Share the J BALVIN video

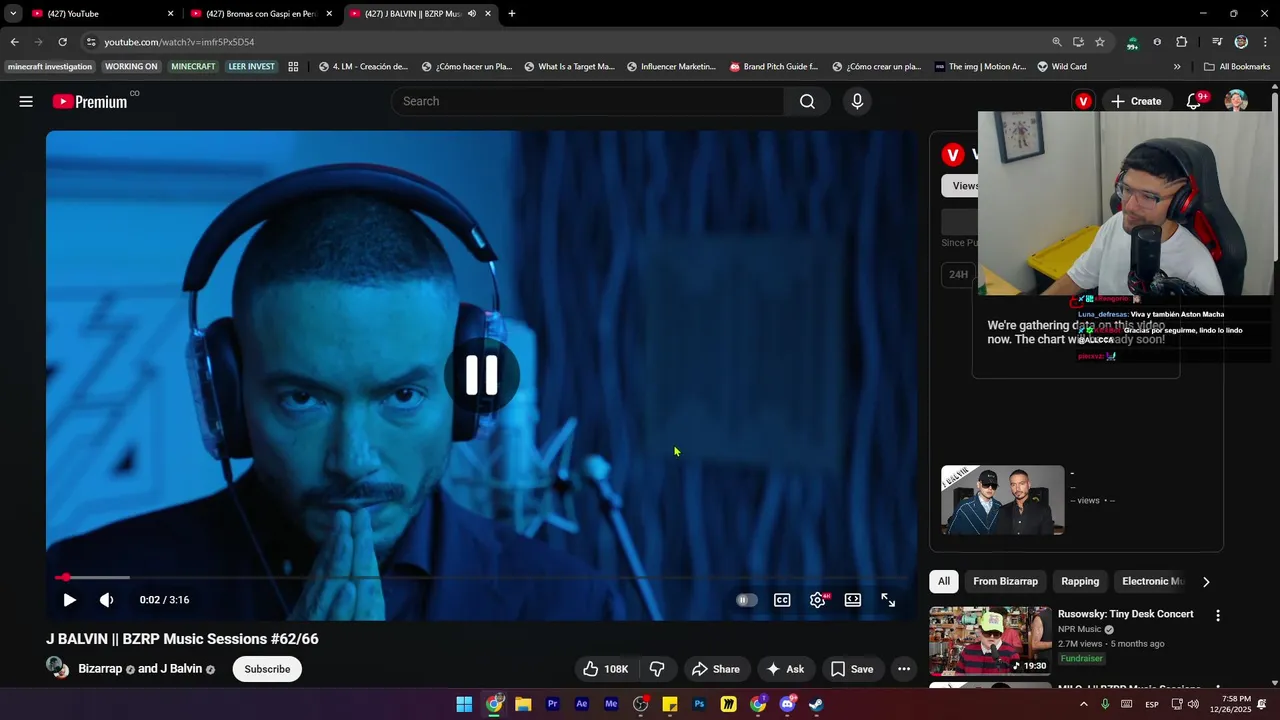coord(716,669)
